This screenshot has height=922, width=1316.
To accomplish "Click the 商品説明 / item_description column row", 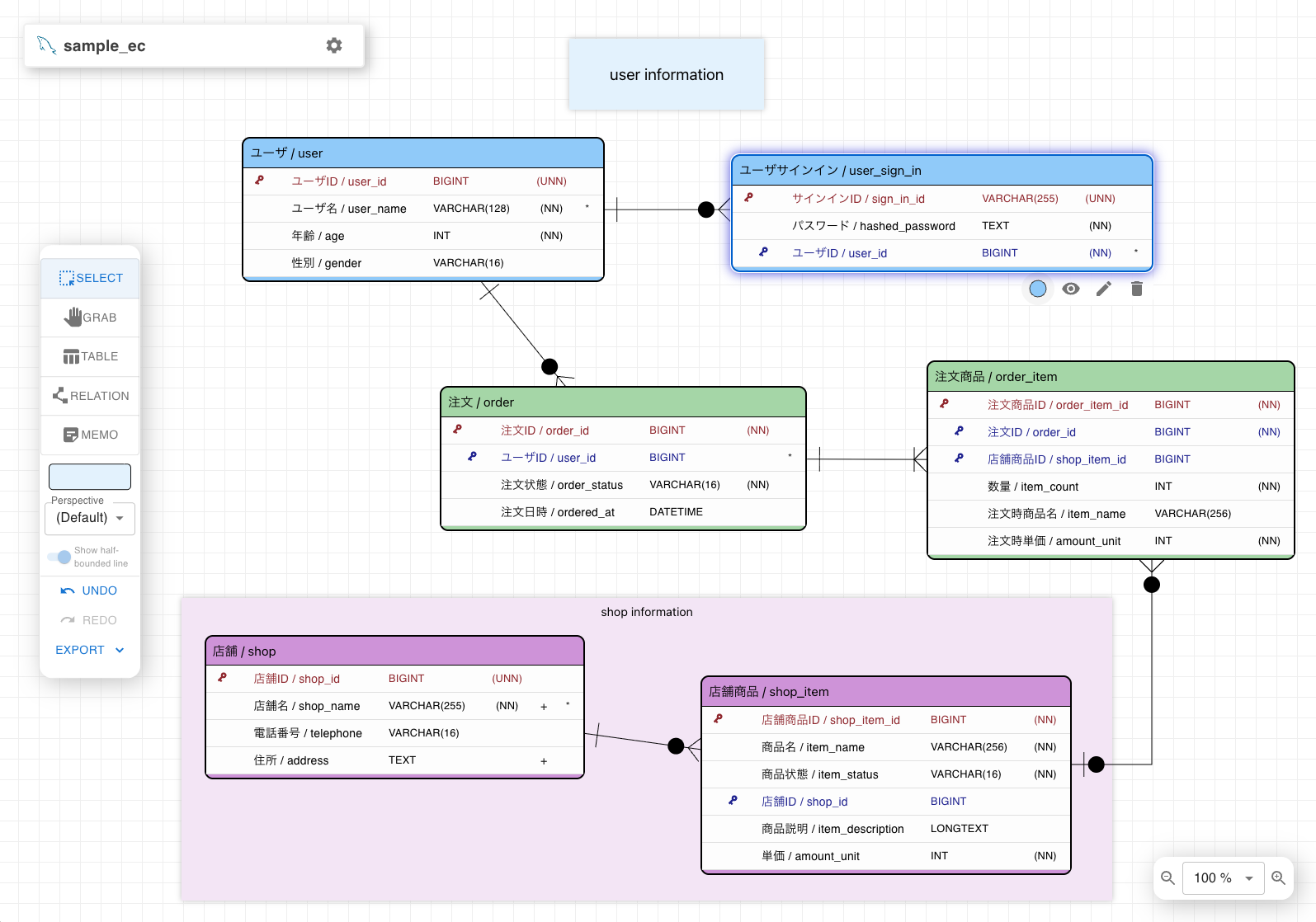I will 886,829.
